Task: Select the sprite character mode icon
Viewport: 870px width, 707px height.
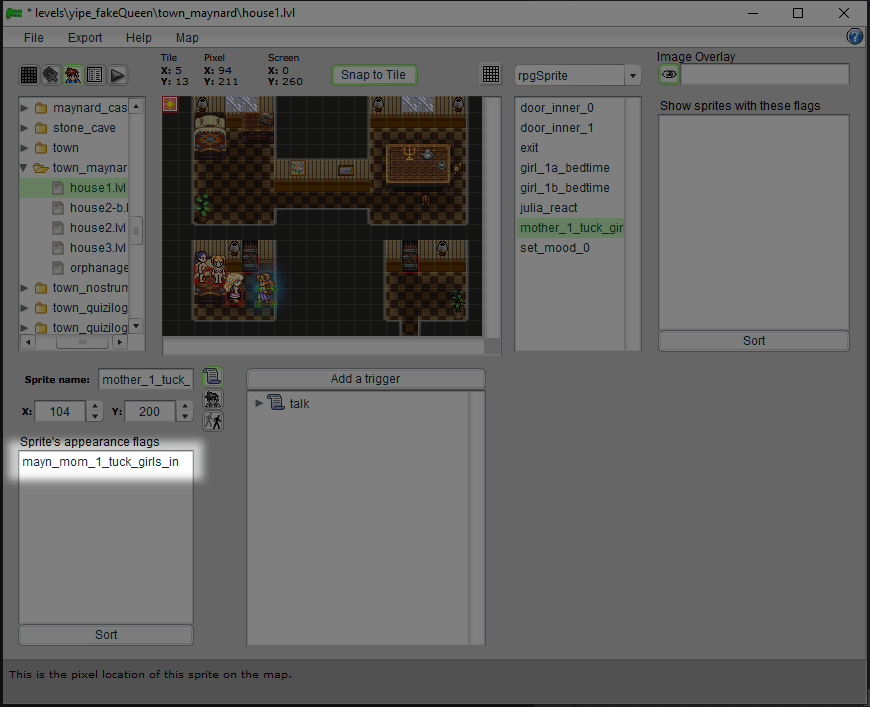Action: (x=73, y=75)
